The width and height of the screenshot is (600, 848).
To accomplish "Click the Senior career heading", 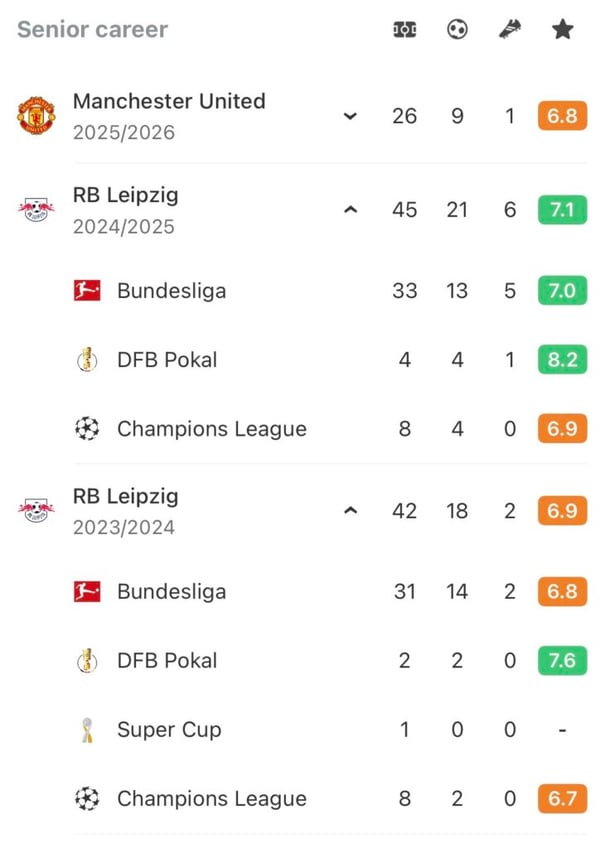I will [91, 29].
